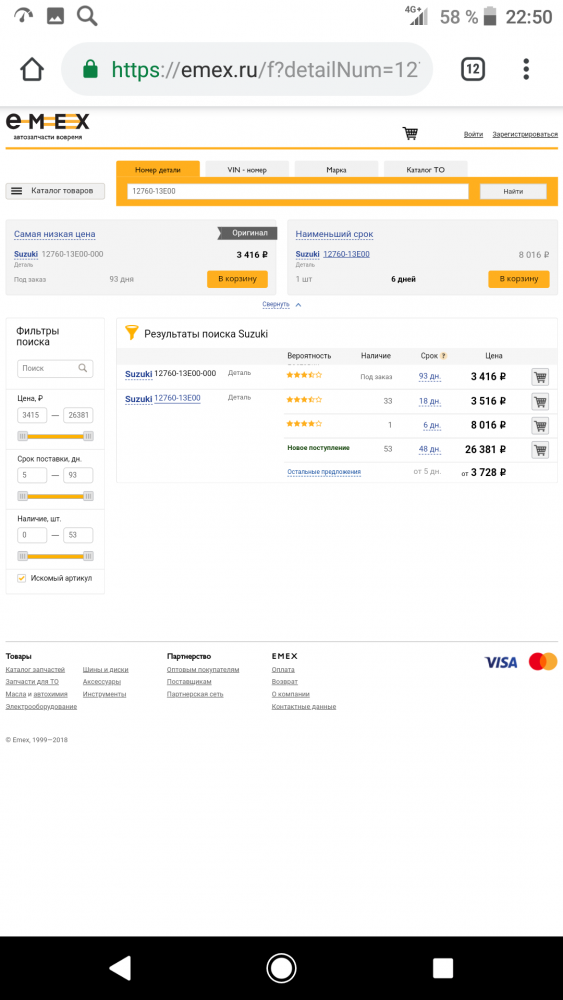Open the shopping cart icon in header

(410, 133)
